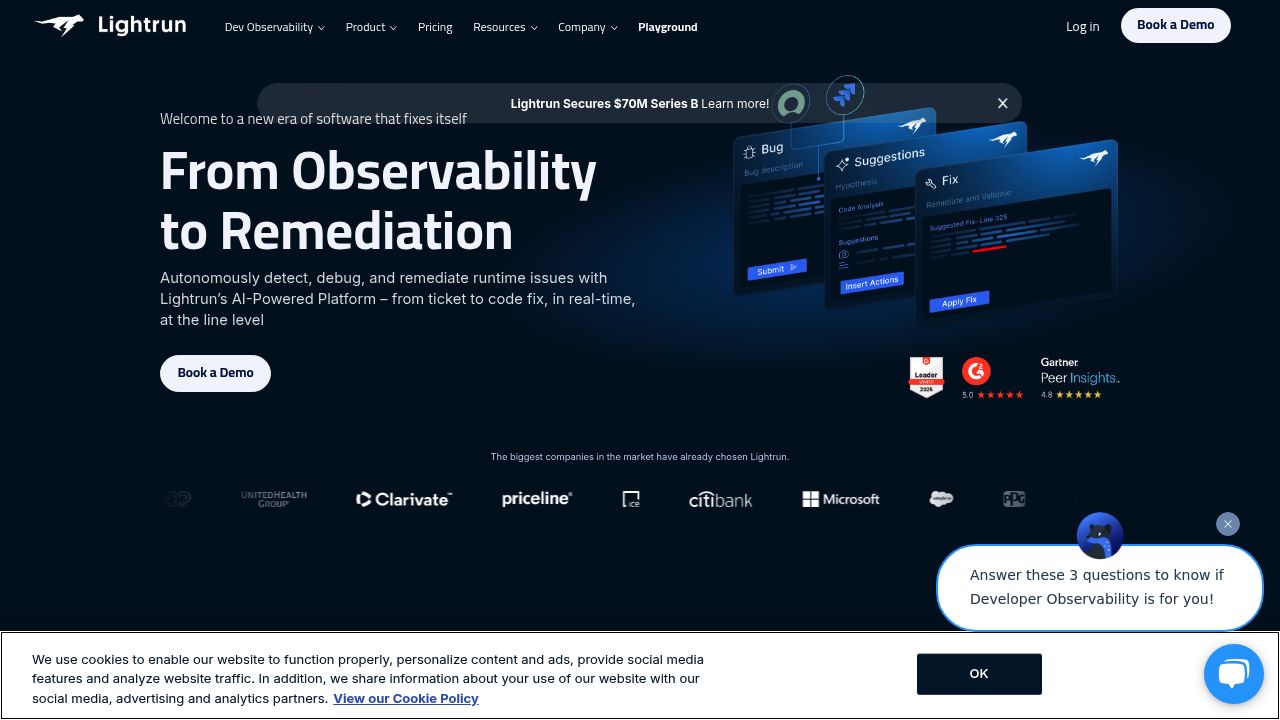1280x720 pixels.
Task: Click the PPG logo
Action: 1014,499
